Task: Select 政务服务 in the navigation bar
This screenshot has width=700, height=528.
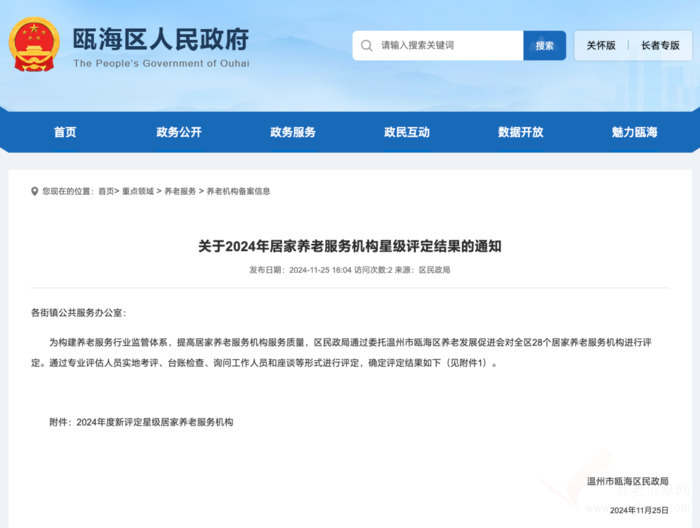Action: (293, 132)
